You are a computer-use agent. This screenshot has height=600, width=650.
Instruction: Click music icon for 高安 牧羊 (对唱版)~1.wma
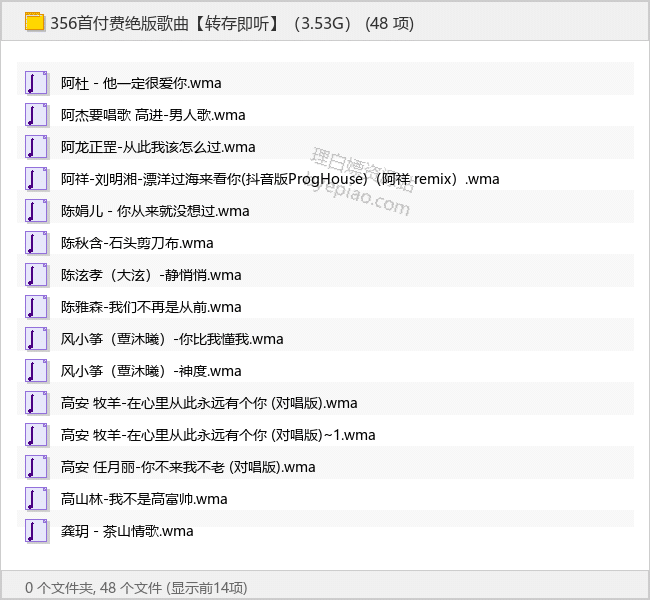(36, 435)
